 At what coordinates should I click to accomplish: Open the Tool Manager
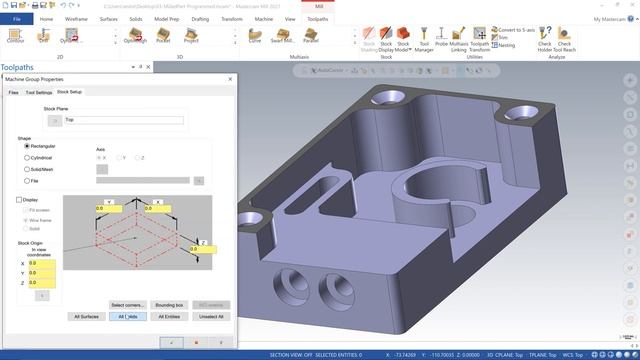pos(424,40)
